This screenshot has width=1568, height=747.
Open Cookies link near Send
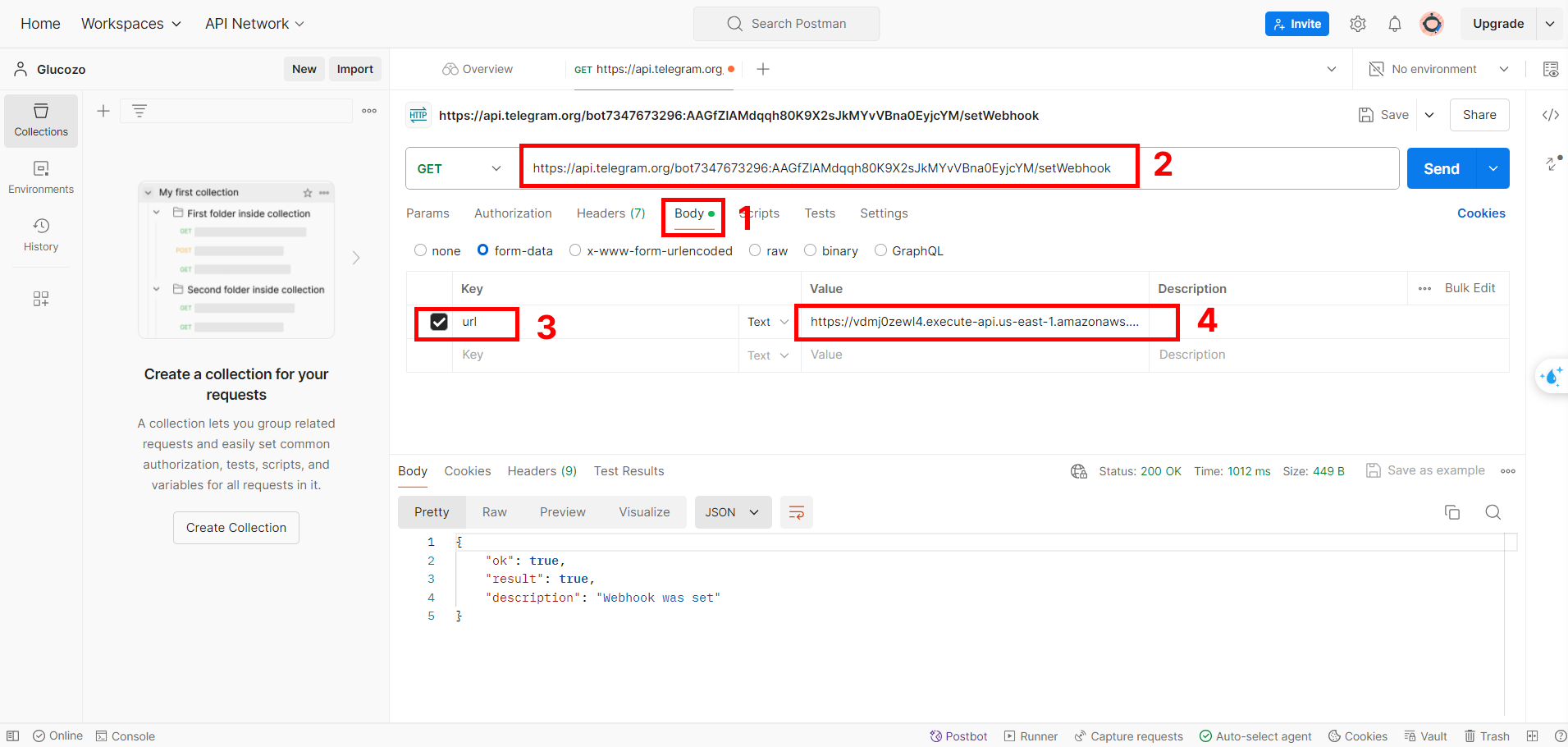click(1481, 213)
